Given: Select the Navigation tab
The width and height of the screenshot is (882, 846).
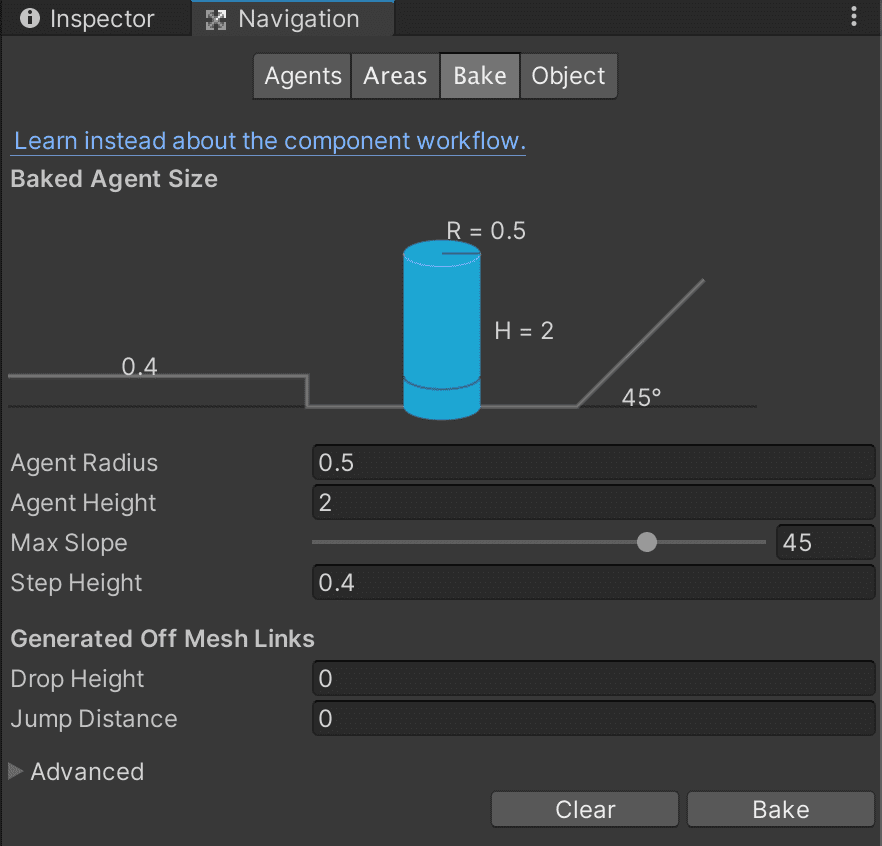Looking at the screenshot, I should click(292, 19).
